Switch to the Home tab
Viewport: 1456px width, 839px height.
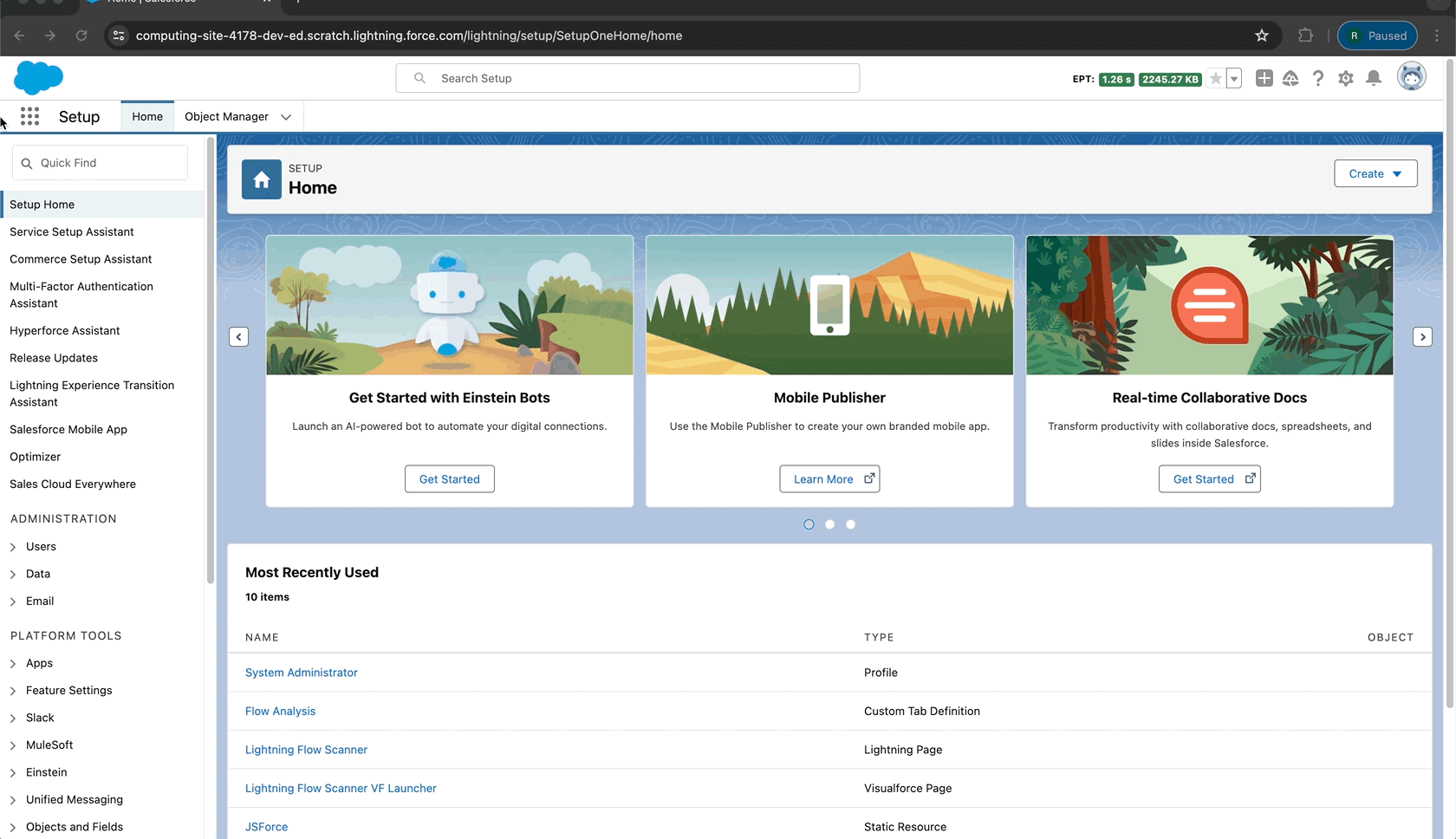tap(147, 117)
